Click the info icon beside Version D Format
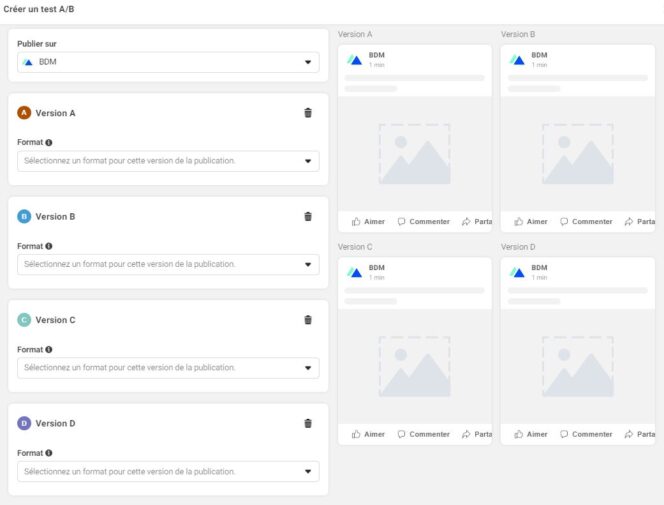 pos(49,453)
